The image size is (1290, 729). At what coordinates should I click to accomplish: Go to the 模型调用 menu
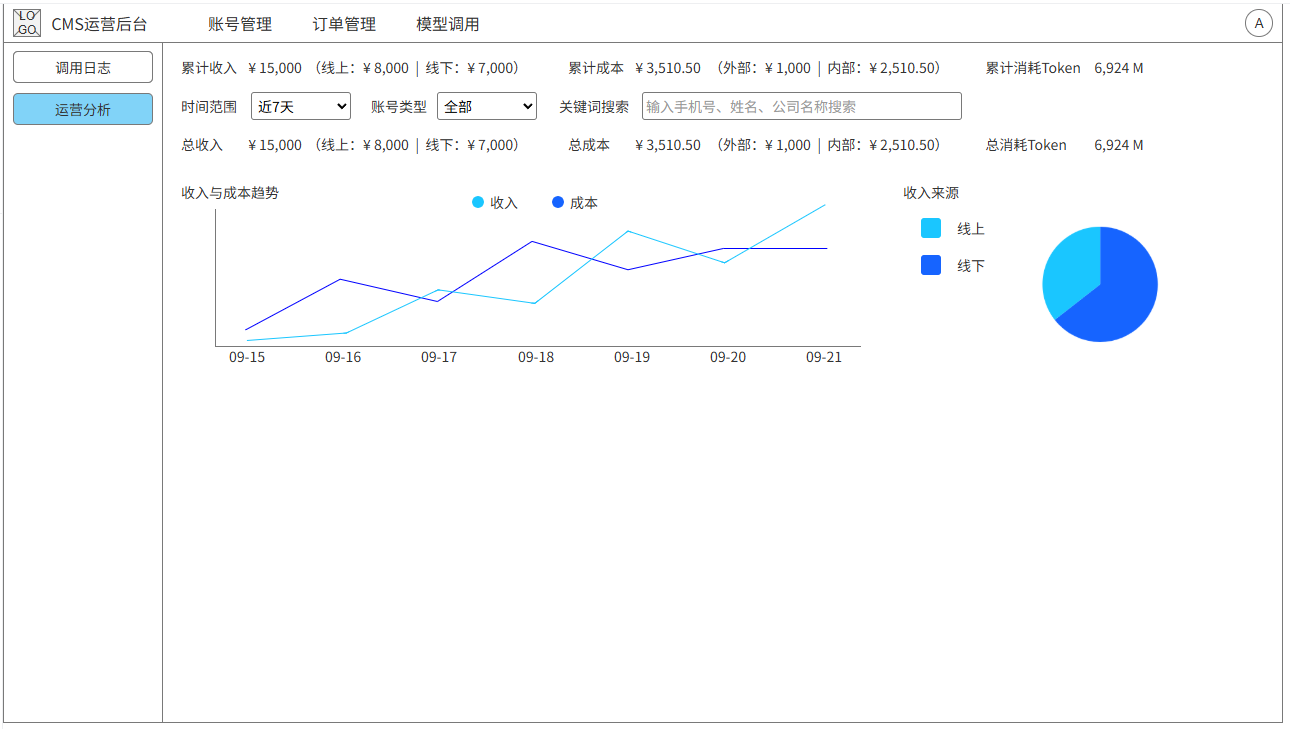(x=448, y=24)
